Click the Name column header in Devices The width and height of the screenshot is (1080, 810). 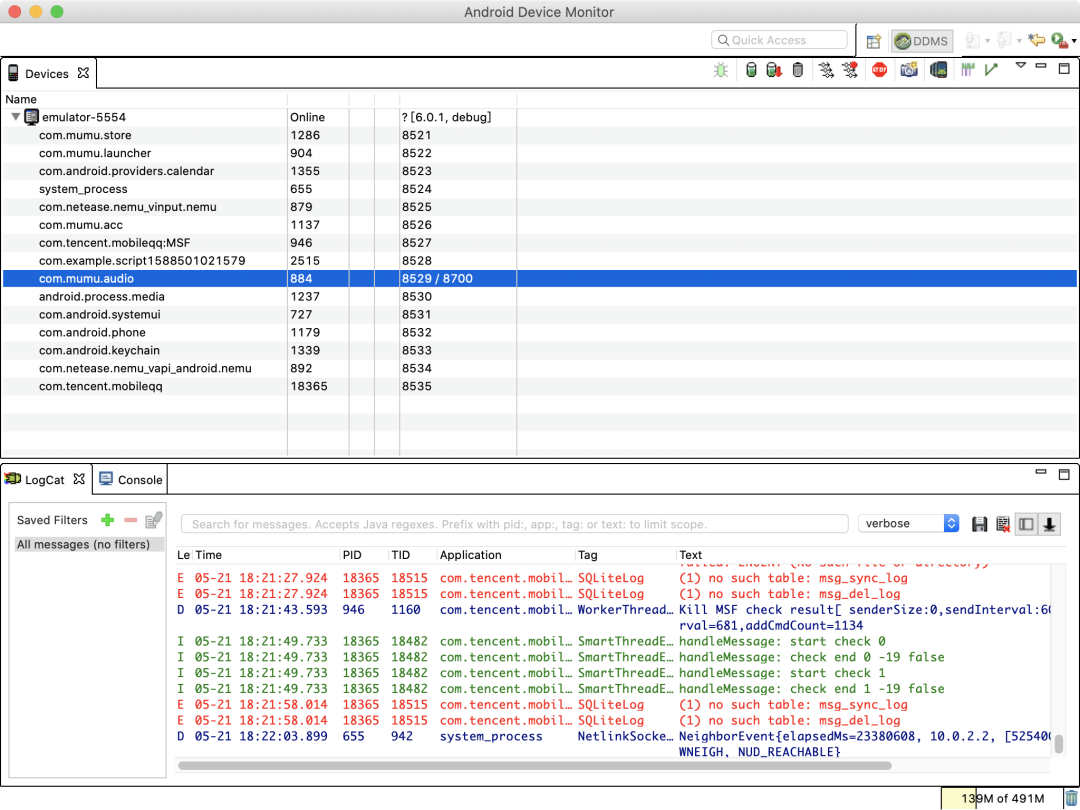[x=145, y=99]
